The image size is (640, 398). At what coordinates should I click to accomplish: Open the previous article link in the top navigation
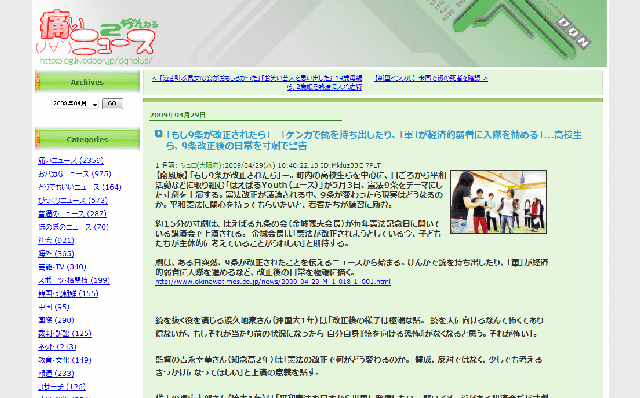[257, 82]
